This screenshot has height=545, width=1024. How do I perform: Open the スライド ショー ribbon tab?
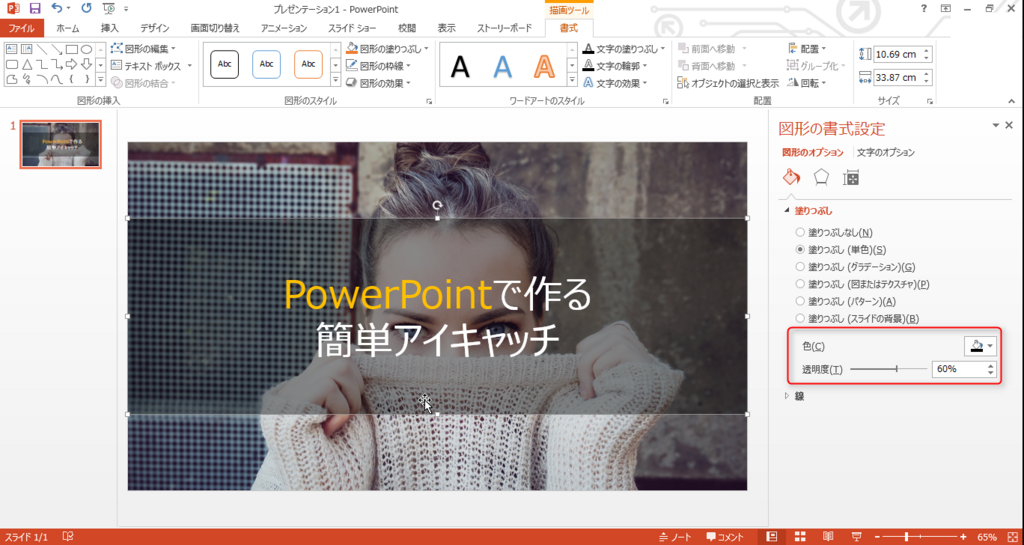click(x=353, y=28)
